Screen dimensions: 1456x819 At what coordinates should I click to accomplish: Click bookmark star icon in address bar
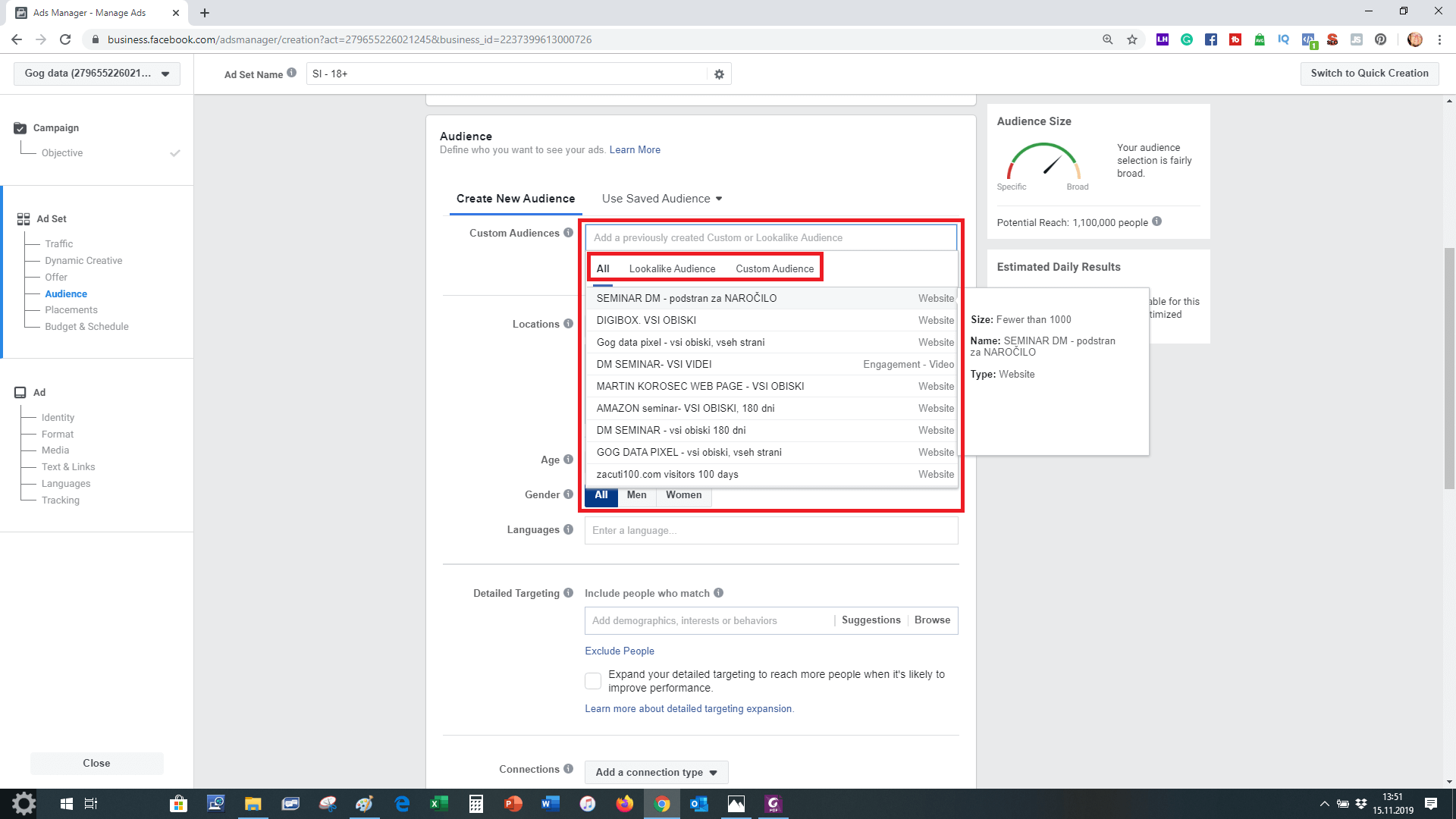[x=1132, y=39]
